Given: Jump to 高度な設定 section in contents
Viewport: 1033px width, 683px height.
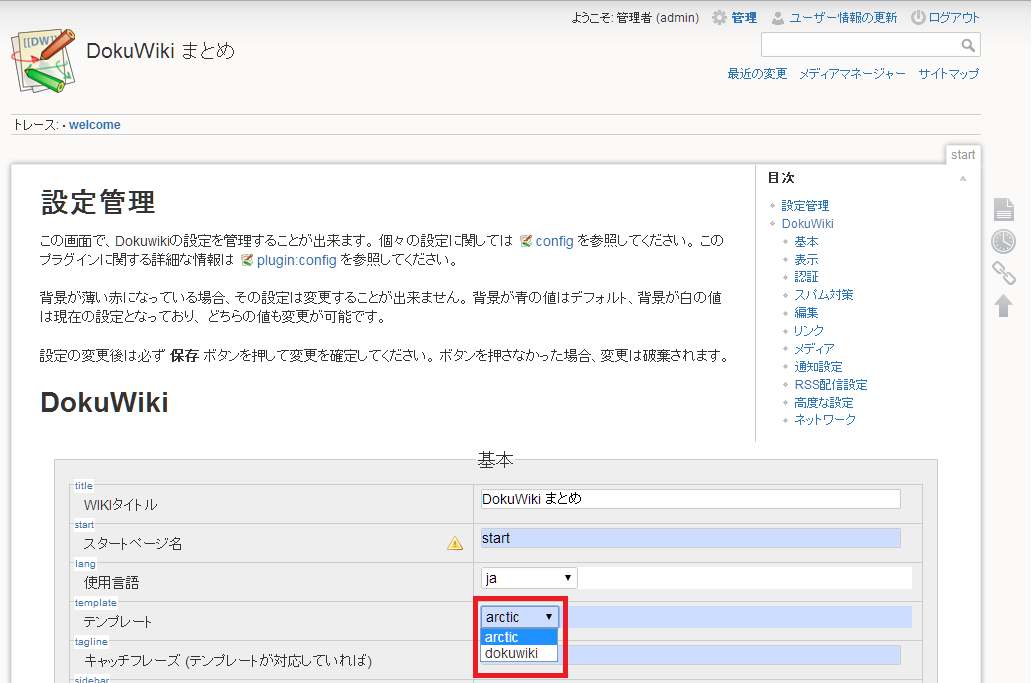Looking at the screenshot, I should (x=824, y=402).
